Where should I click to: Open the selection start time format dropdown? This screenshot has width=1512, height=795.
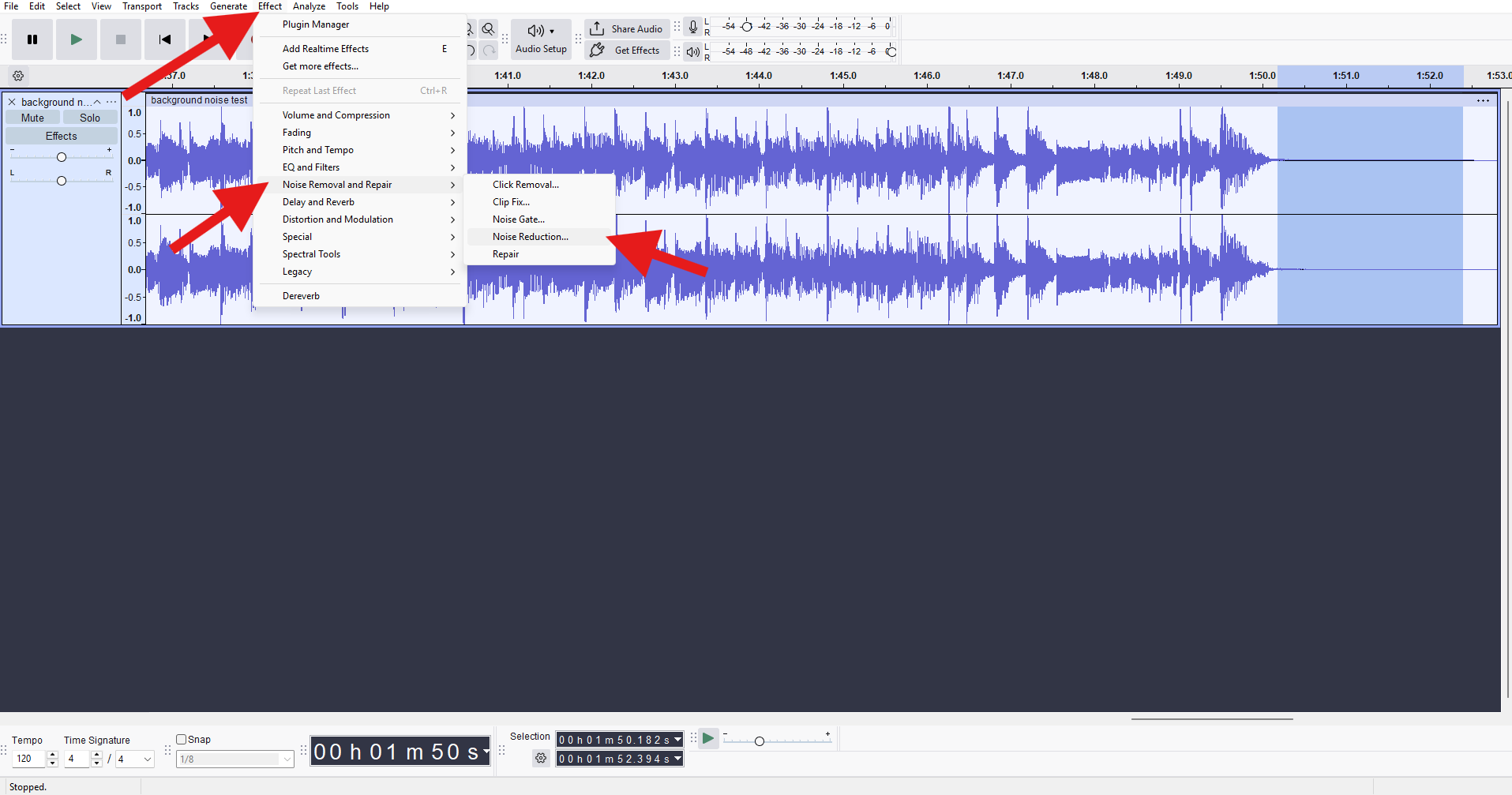676,740
